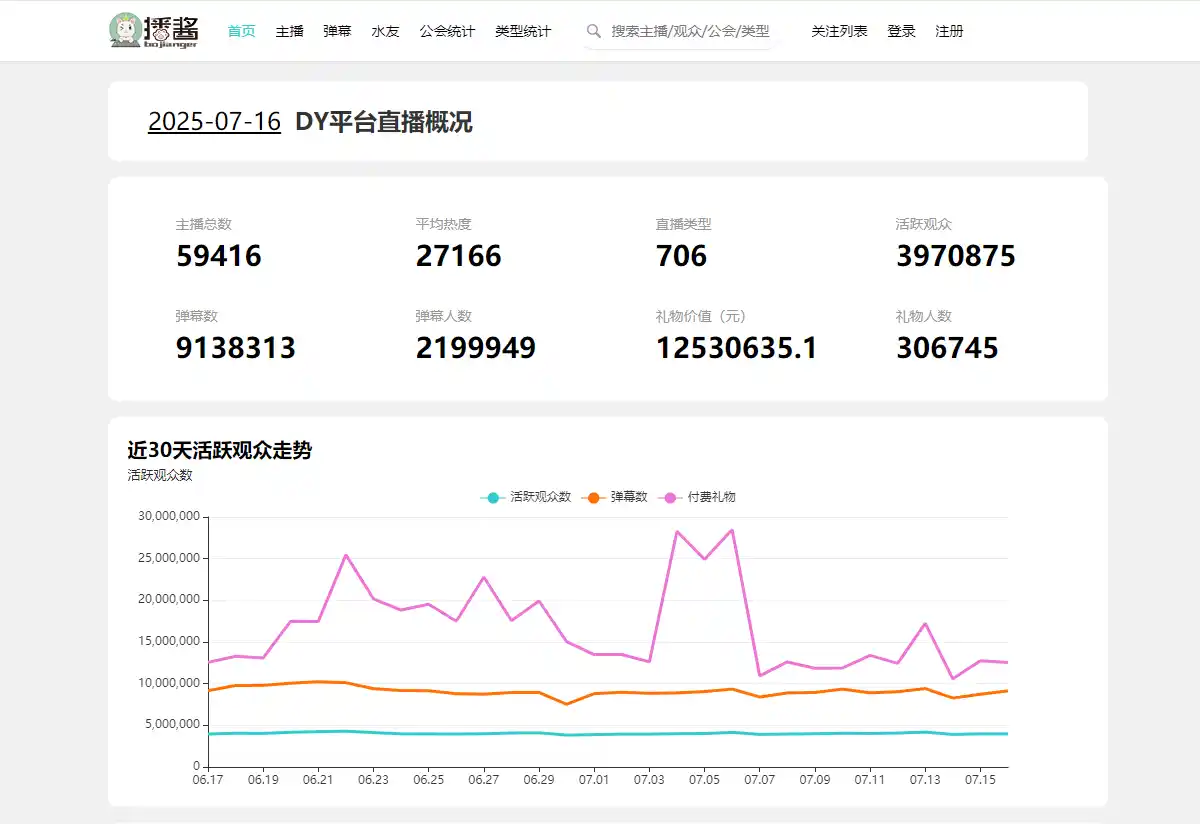Image resolution: width=1200 pixels, height=824 pixels.
Task: Click the 06.17 x-axis label
Action: point(208,779)
